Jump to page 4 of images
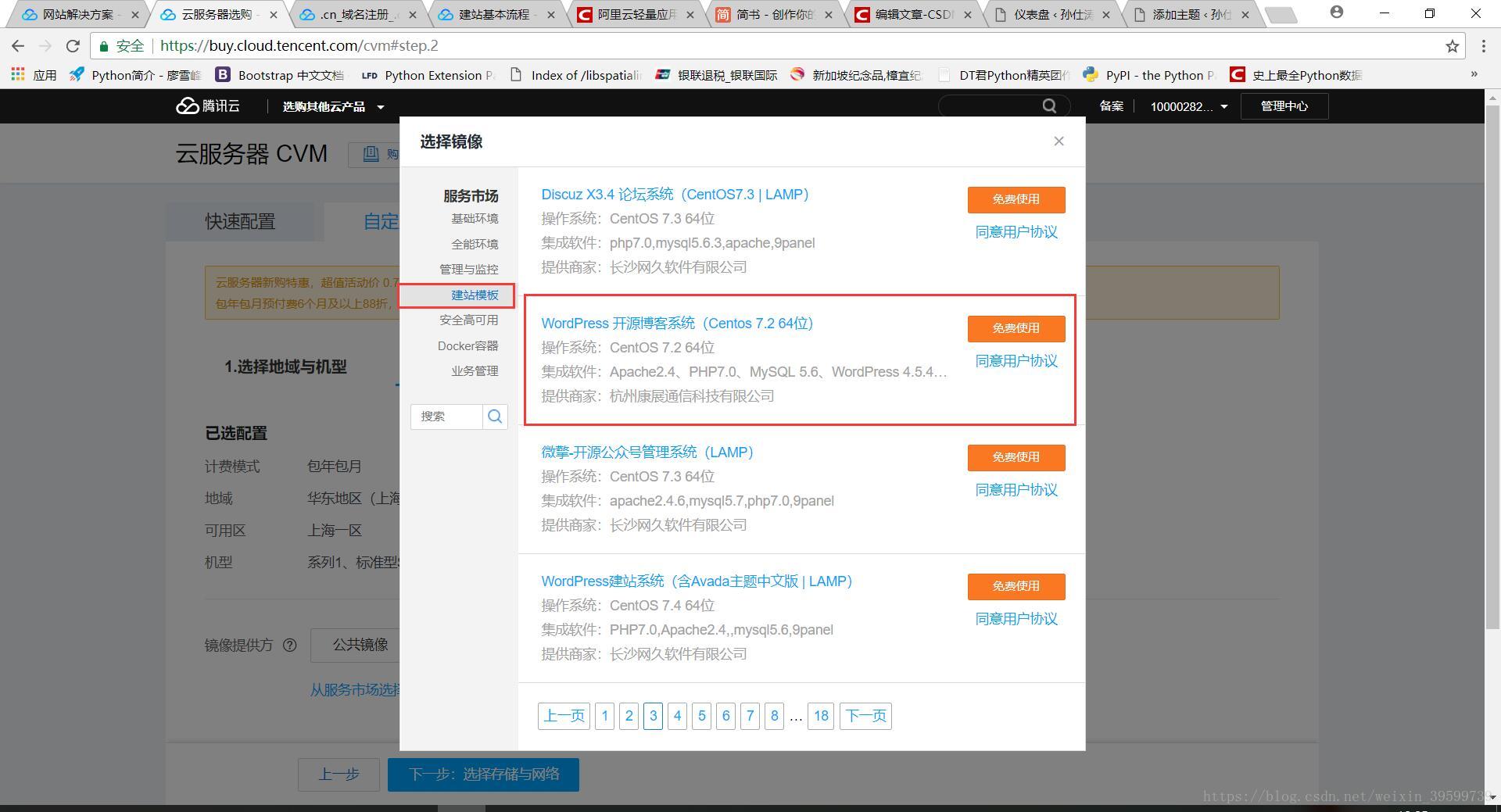 tap(677, 716)
